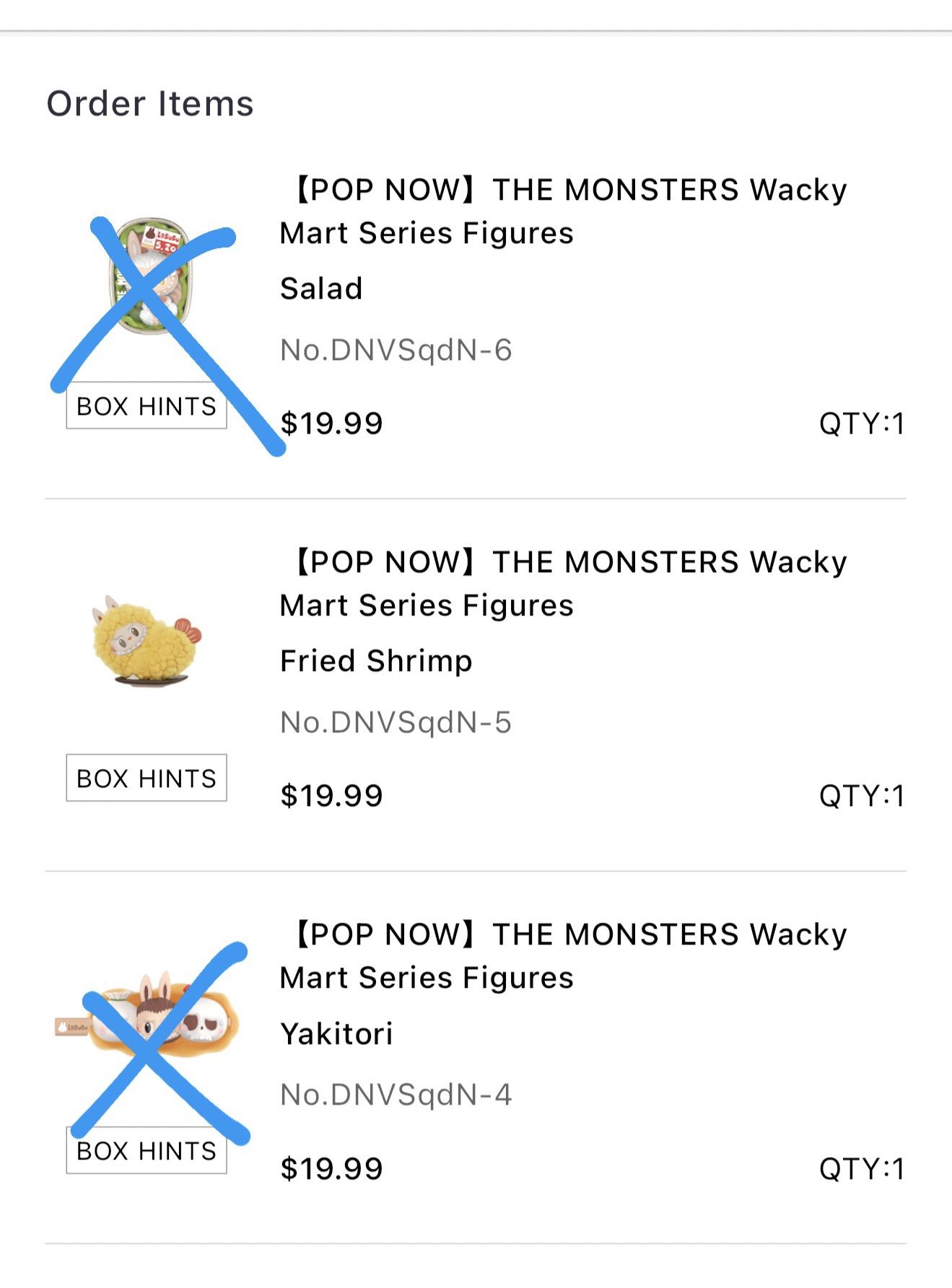Click the Order Items heading
Image resolution: width=952 pixels, height=1288 pixels.
click(x=150, y=103)
